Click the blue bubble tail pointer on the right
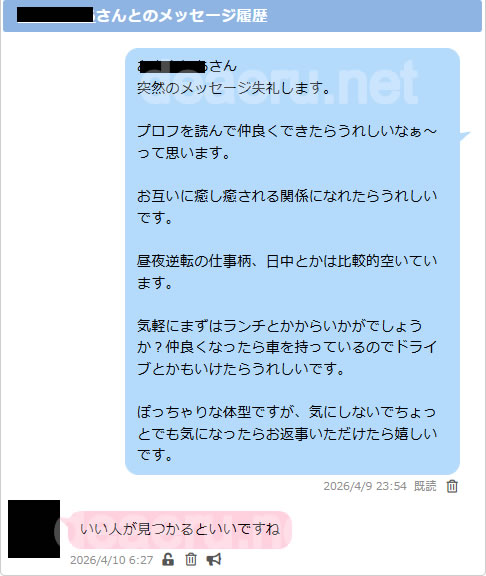Viewport: 486px width, 576px height. pyautogui.click(x=465, y=136)
